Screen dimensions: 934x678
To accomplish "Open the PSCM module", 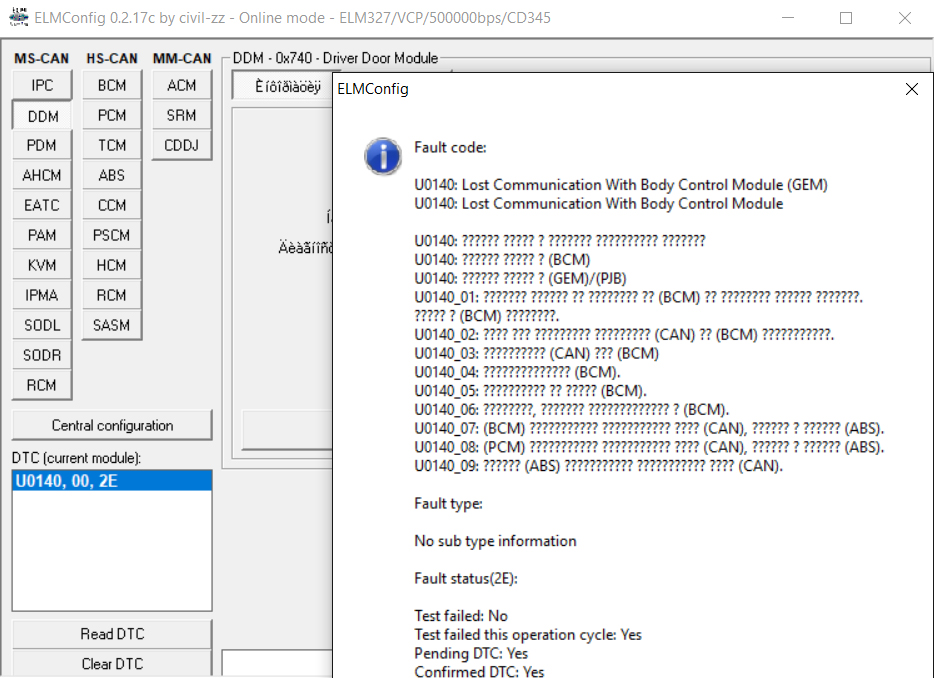I will click(112, 235).
